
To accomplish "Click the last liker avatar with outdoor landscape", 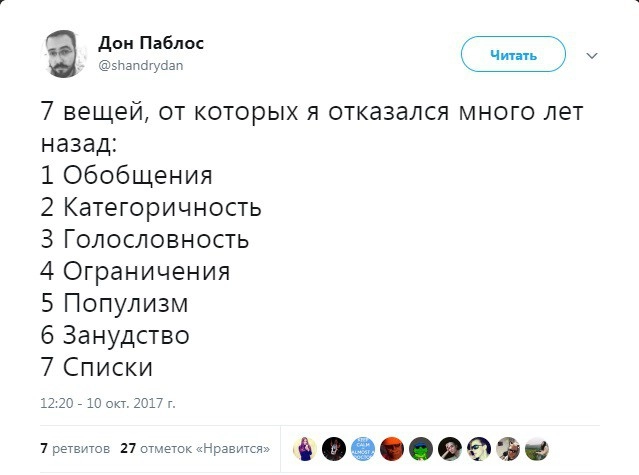I will 537,449.
